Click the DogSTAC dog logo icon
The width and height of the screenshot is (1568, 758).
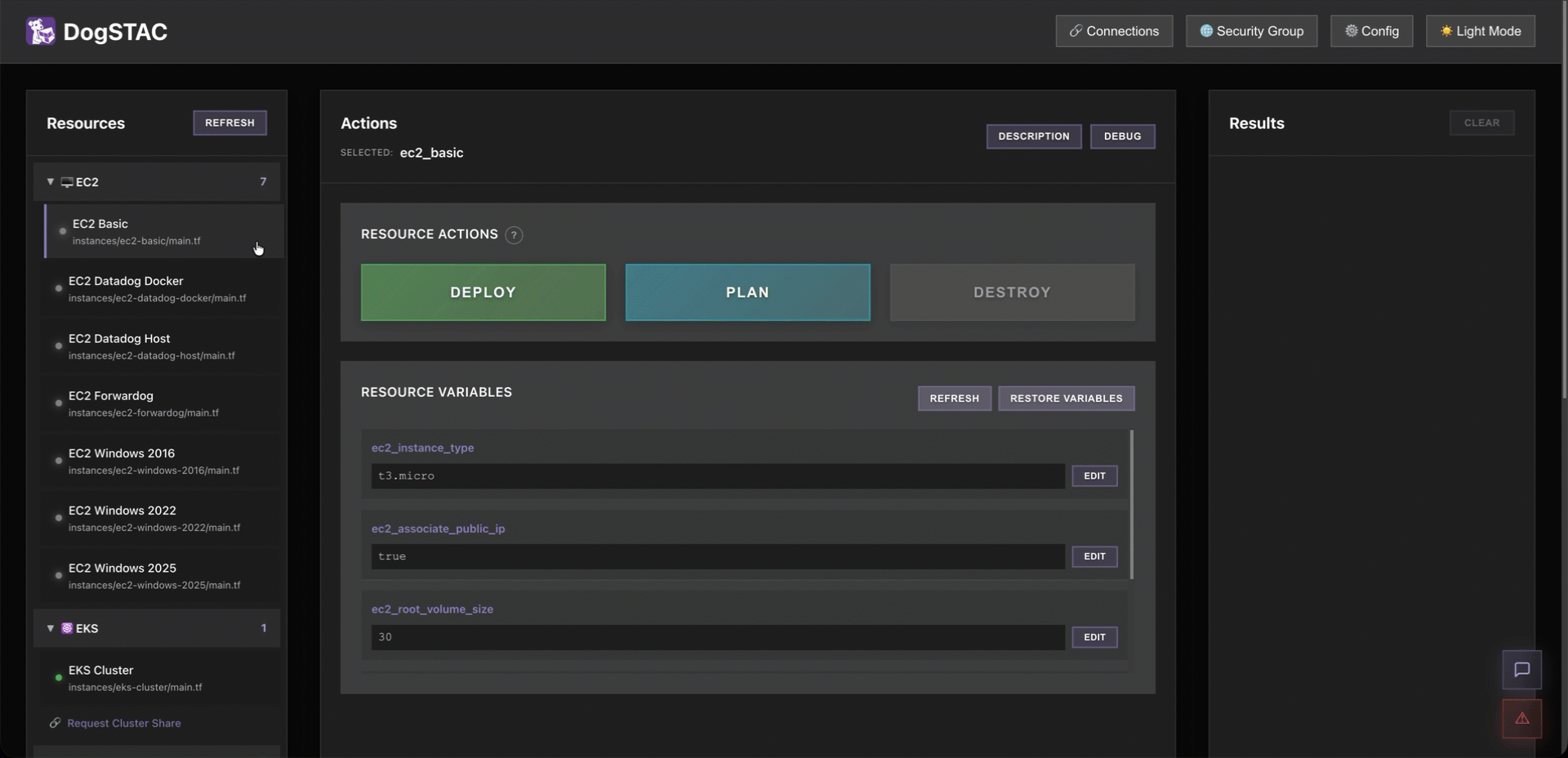point(41,31)
